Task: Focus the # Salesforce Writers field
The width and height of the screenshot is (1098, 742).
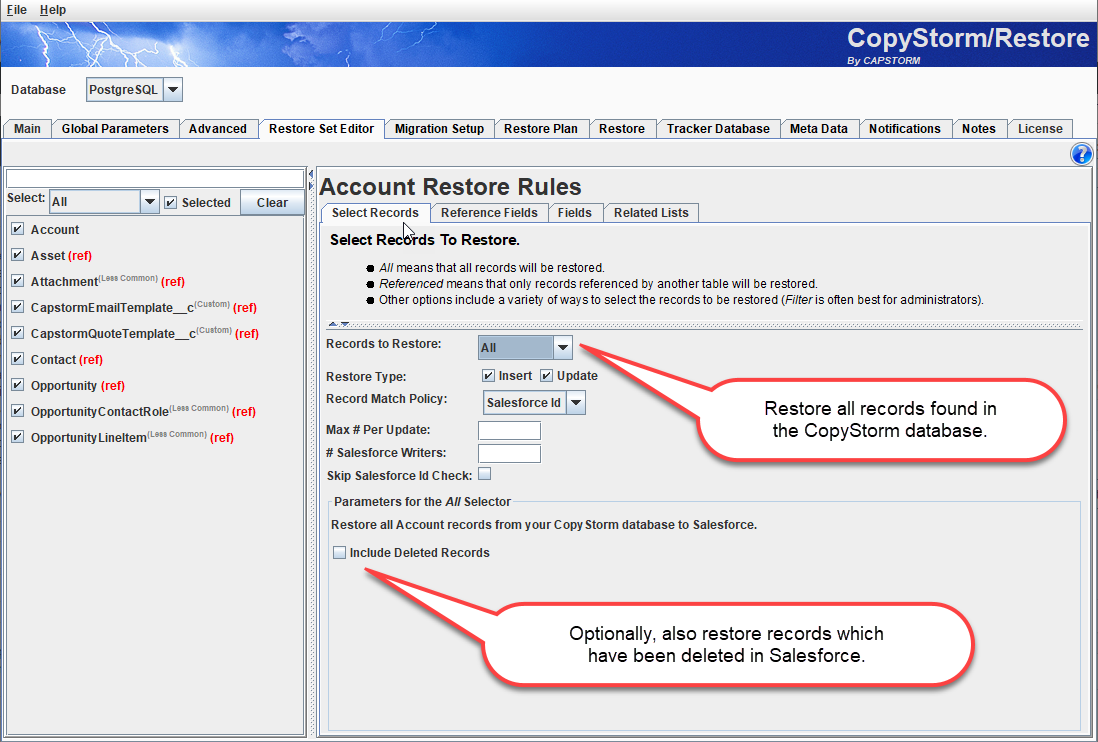Action: 509,453
